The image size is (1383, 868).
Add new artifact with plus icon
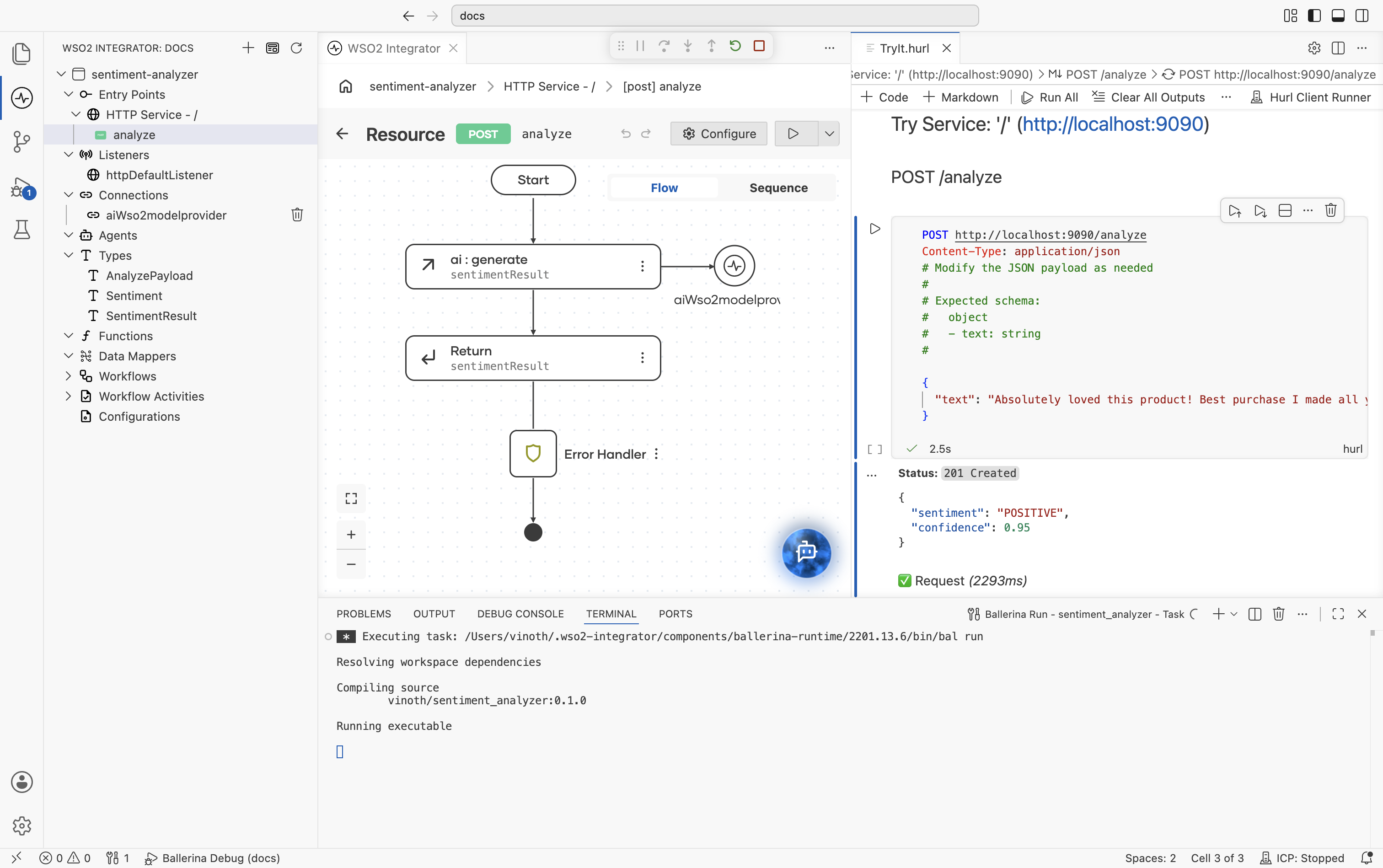pos(248,48)
